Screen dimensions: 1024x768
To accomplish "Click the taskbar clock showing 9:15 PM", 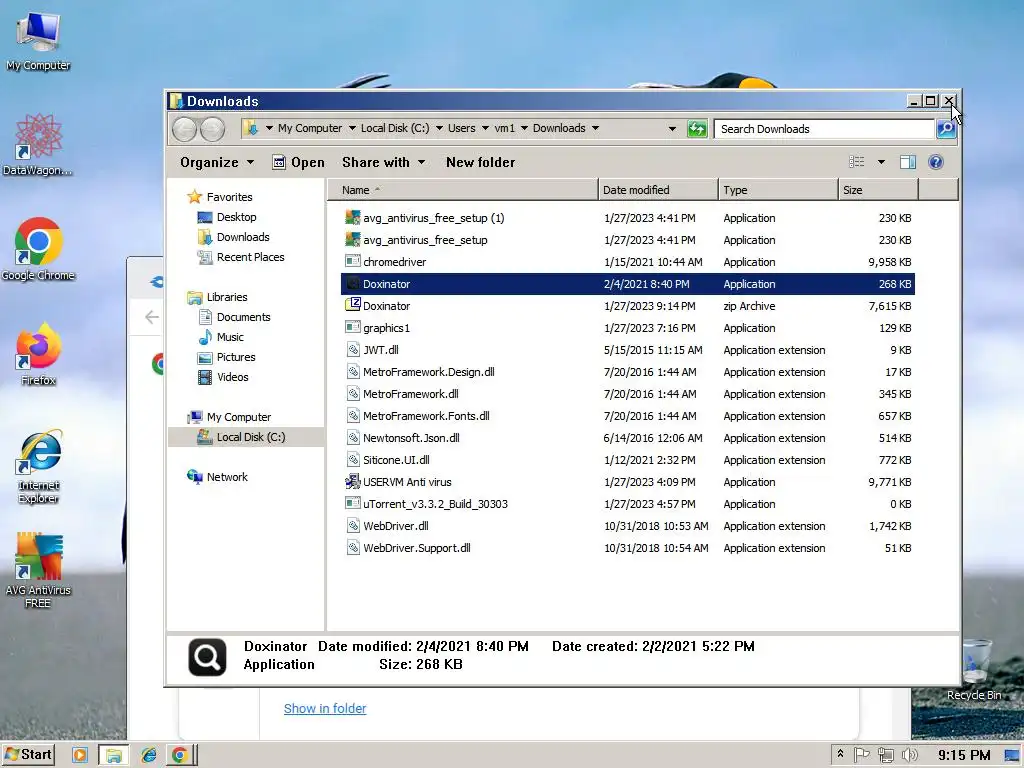I will [x=964, y=755].
